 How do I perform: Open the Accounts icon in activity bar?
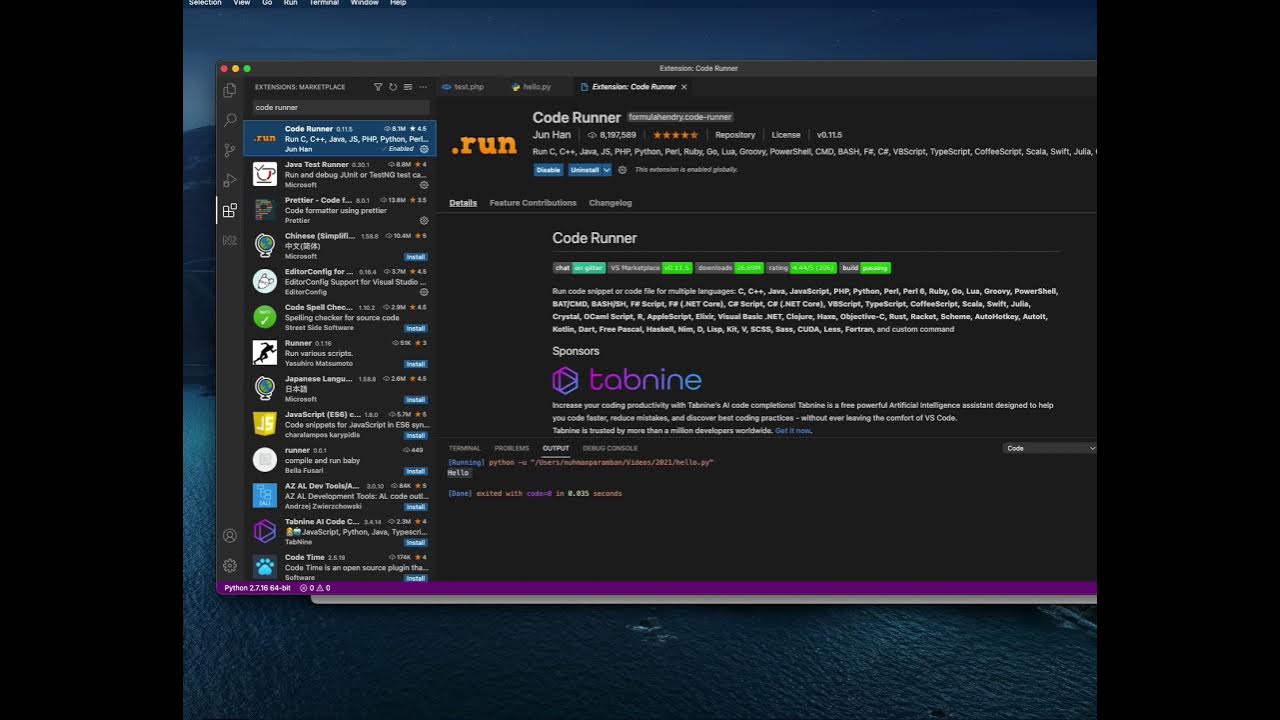click(x=230, y=536)
